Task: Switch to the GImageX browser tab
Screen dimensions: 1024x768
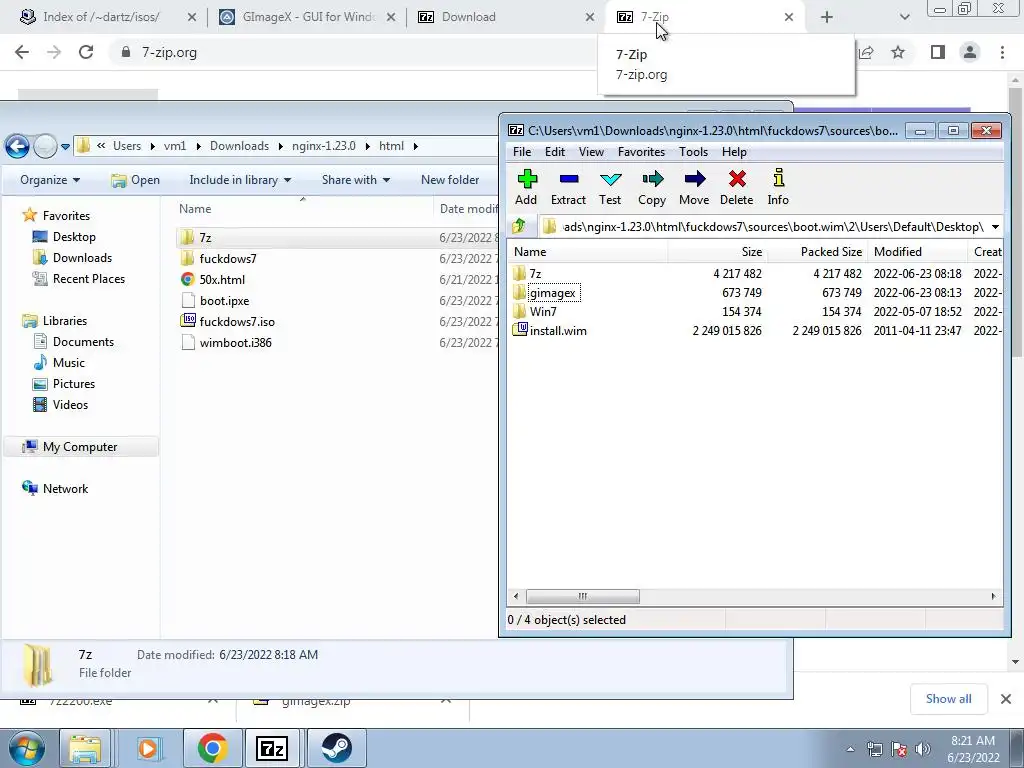Action: [x=308, y=17]
